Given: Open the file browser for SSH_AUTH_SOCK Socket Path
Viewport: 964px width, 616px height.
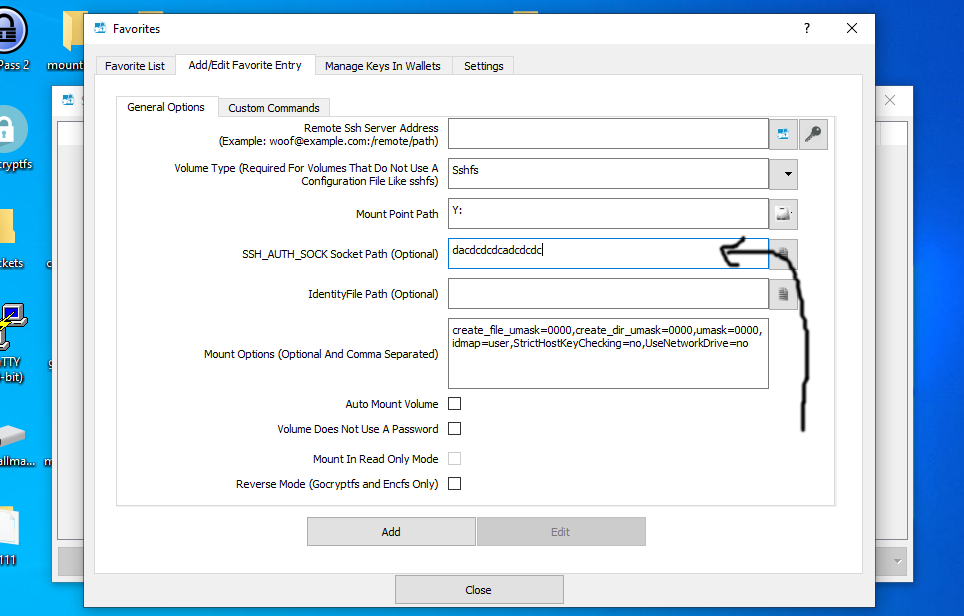Looking at the screenshot, I should tap(783, 253).
